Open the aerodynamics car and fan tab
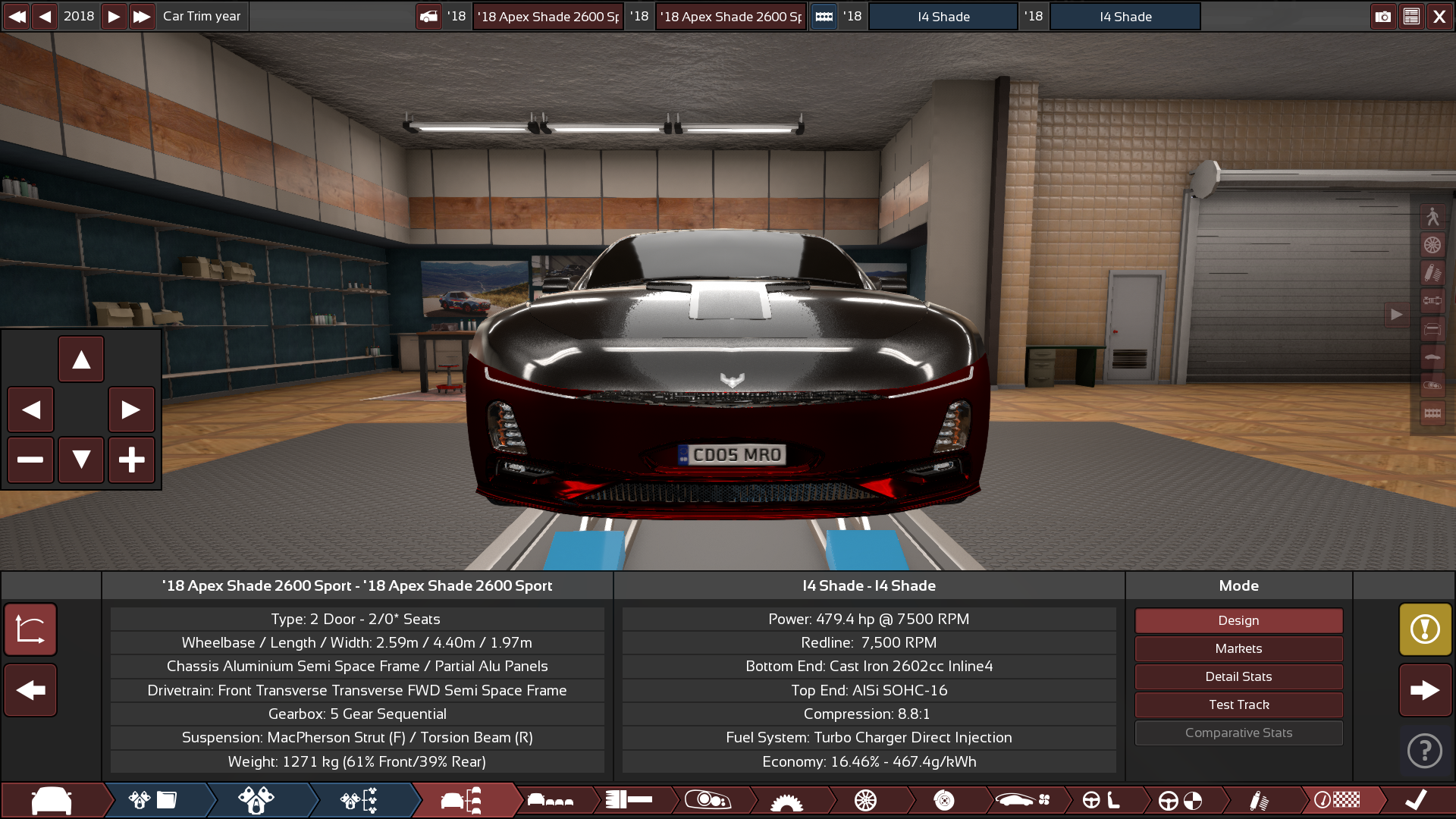The height and width of the screenshot is (819, 1456). 1023,800
